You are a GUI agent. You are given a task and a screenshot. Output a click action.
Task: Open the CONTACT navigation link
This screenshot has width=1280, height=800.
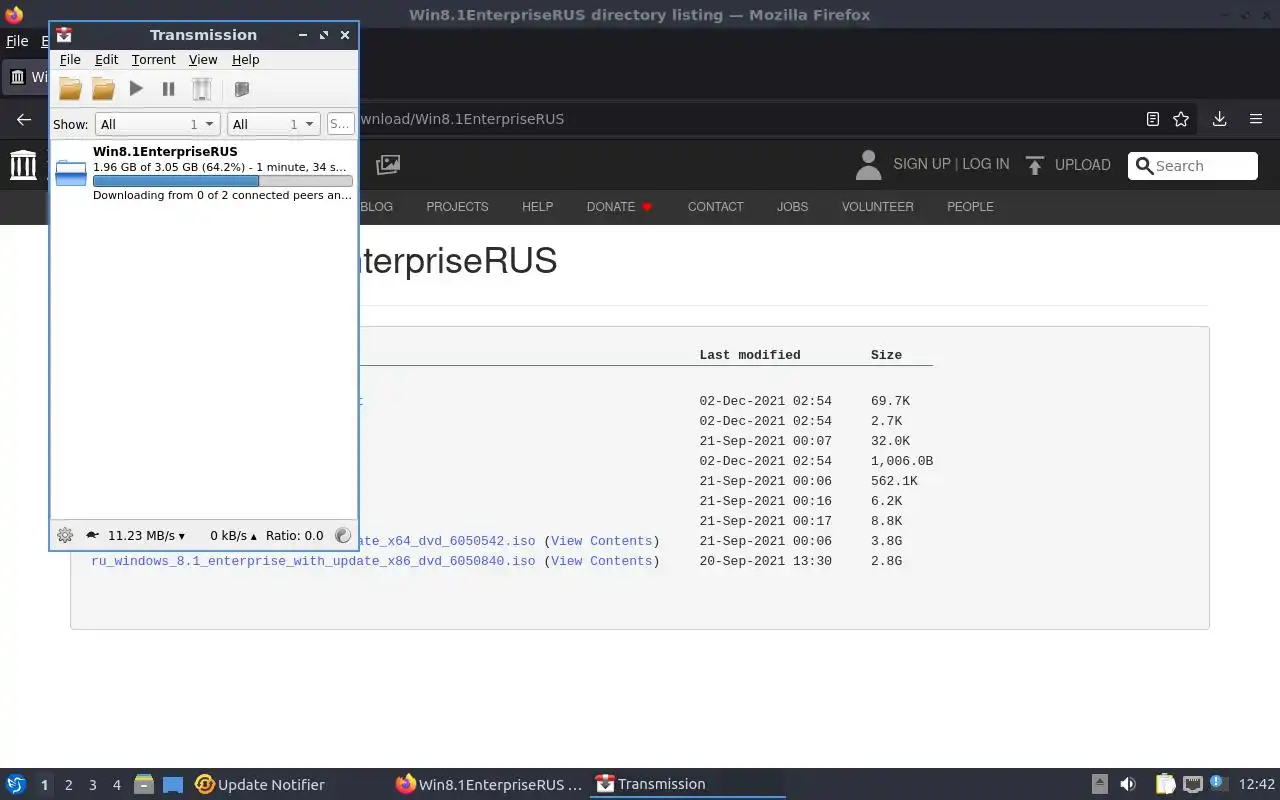coord(715,207)
